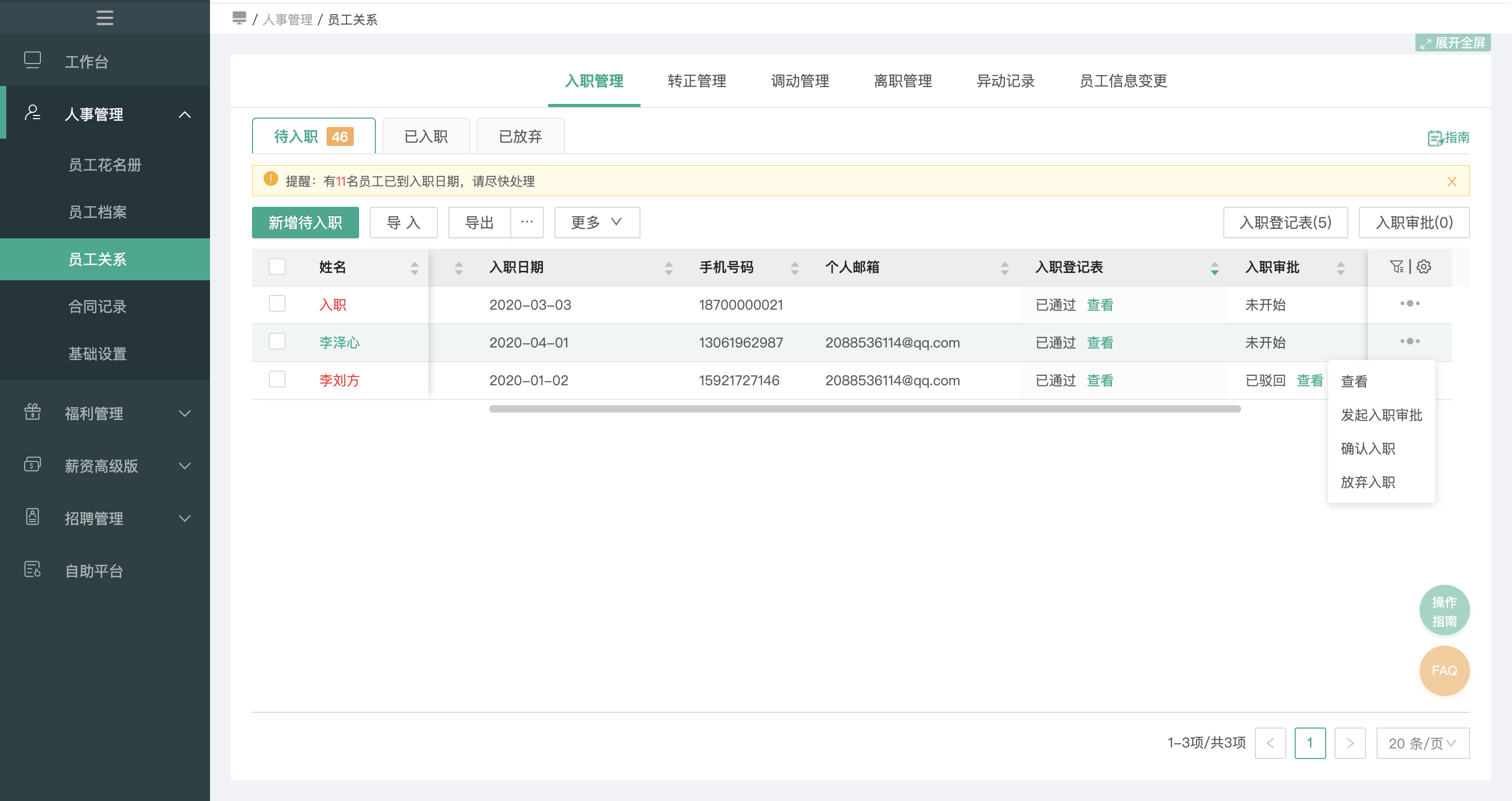Click the 自助平台 document icon
This screenshot has width=1512, height=801.
pyautogui.click(x=32, y=569)
